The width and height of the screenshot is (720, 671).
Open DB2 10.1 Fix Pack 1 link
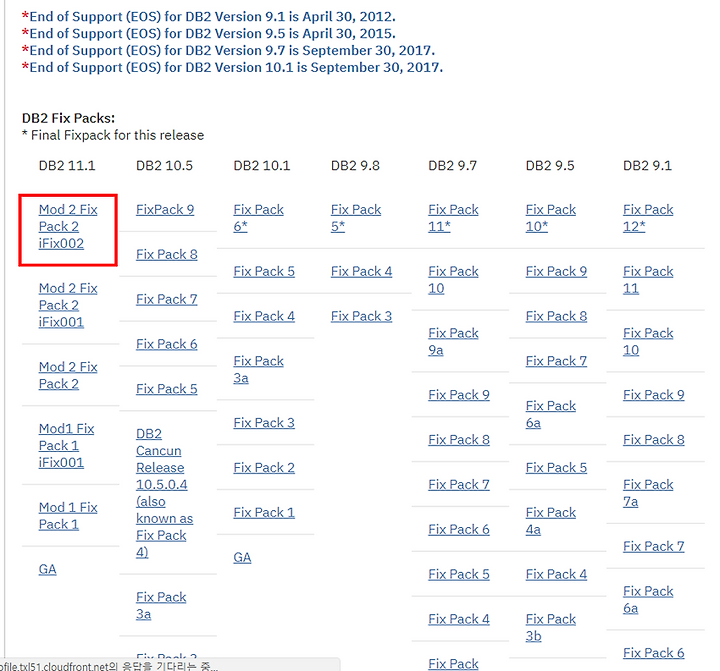coord(264,513)
